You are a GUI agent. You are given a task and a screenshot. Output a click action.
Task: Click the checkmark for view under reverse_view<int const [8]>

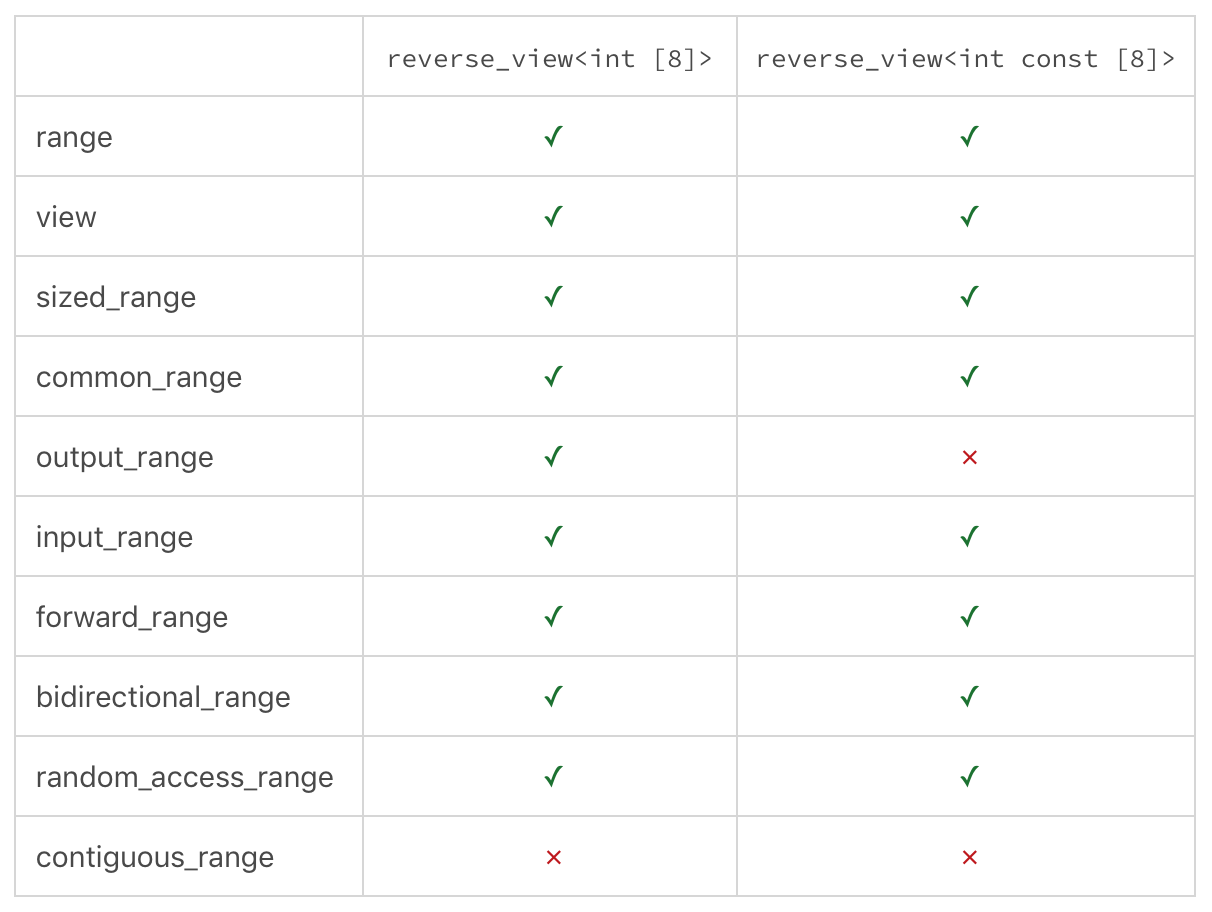968,217
